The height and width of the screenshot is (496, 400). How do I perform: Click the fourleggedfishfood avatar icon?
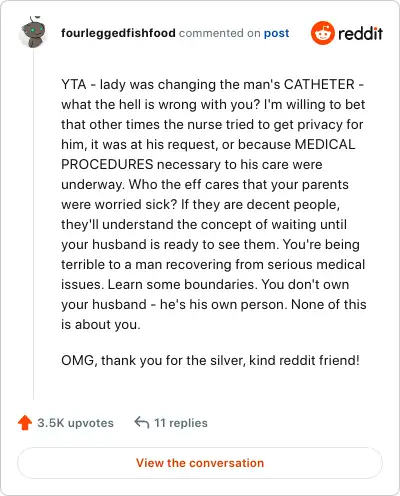pyautogui.click(x=33, y=32)
